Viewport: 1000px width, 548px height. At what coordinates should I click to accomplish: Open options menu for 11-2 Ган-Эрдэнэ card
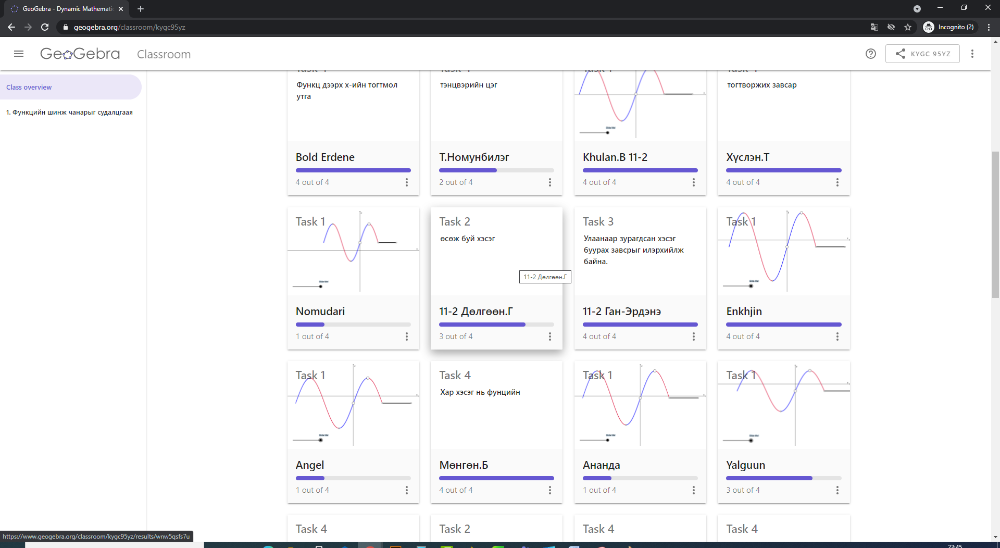click(x=694, y=336)
